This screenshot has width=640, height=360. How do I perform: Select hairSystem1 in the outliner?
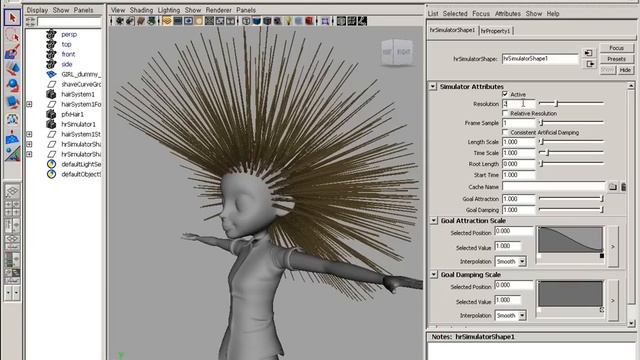pyautogui.click(x=78, y=94)
